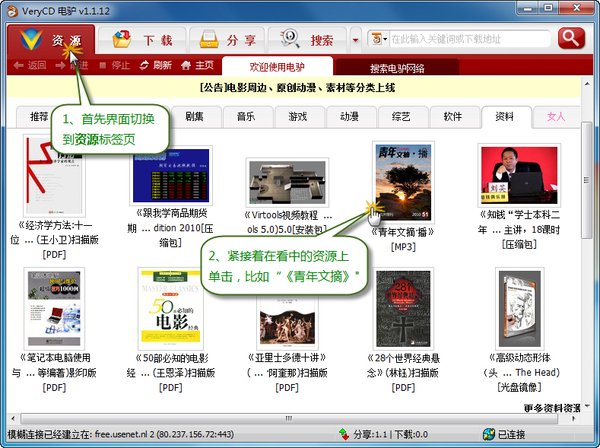Viewport: 600px width, 448px height.
Task: Select the 综艺 category tab
Action: pos(401,116)
